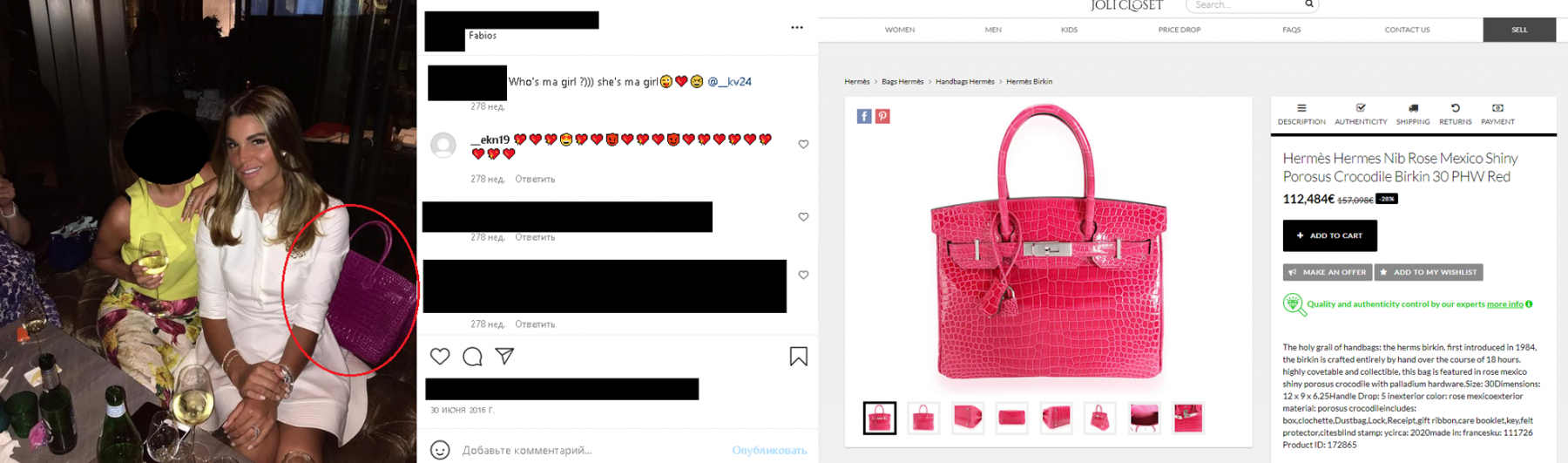
Task: Share the bag on Facebook icon
Action: (864, 116)
